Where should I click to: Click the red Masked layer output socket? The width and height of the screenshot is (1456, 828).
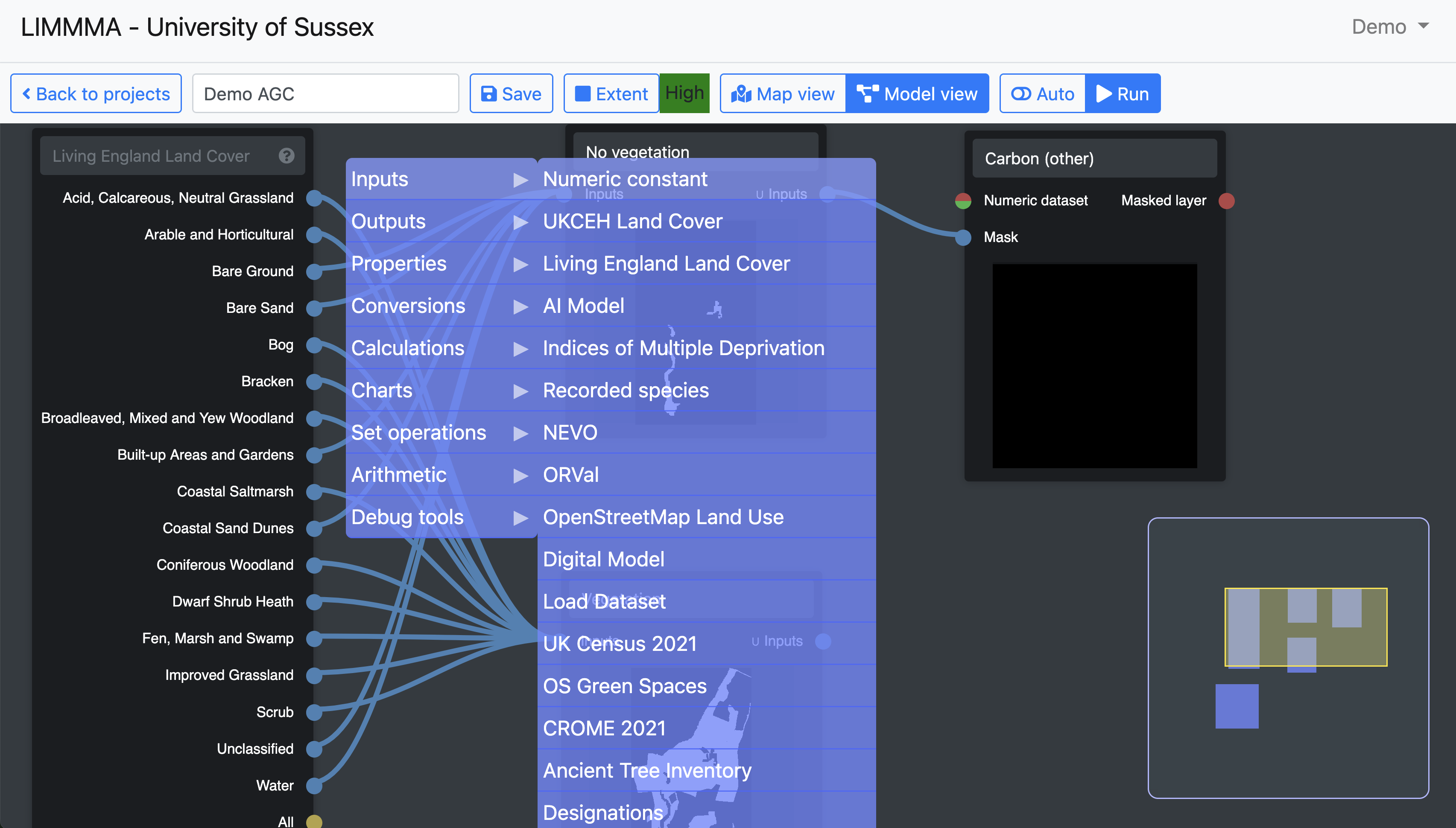pyautogui.click(x=1227, y=201)
